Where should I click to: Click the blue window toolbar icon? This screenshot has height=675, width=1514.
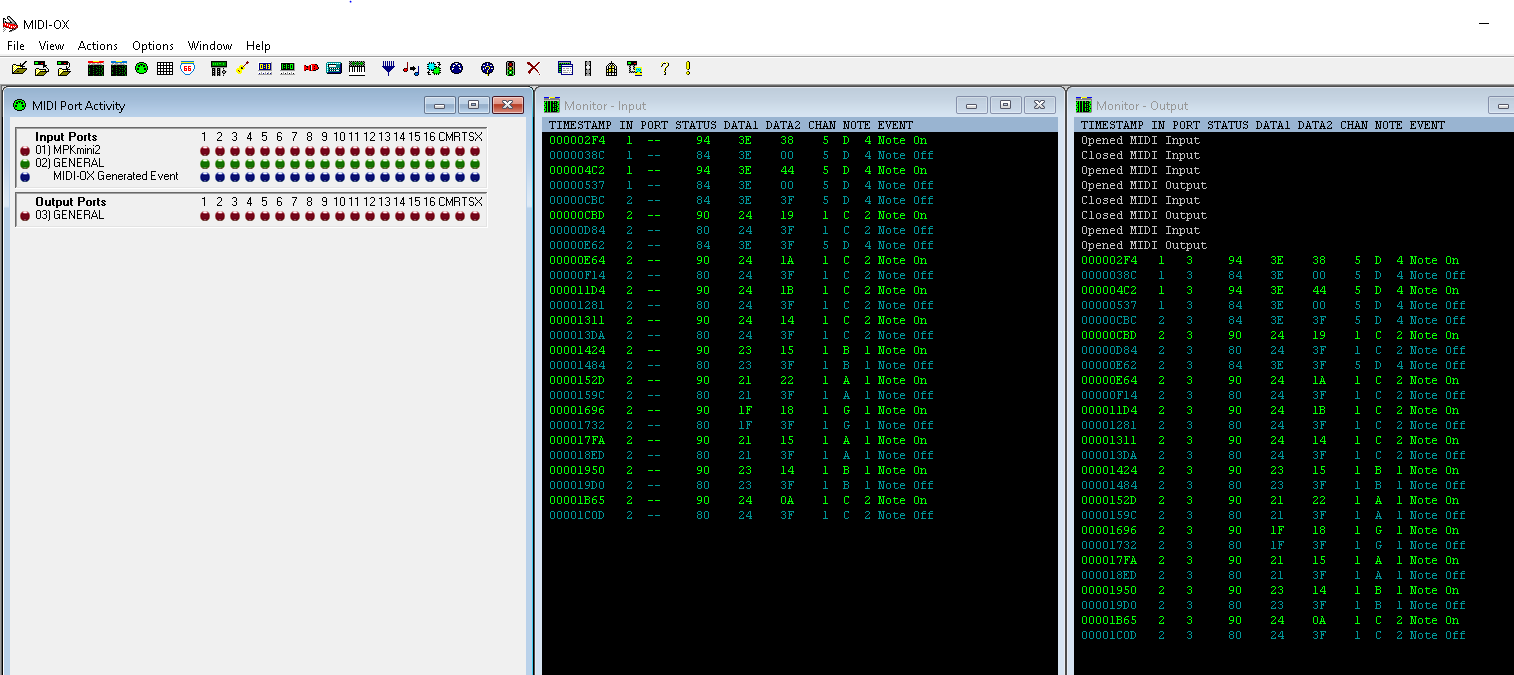click(565, 68)
